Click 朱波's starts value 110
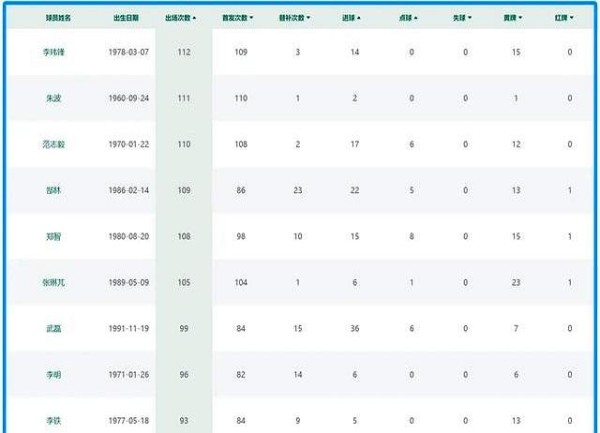This screenshot has width=600, height=433. pos(241,98)
